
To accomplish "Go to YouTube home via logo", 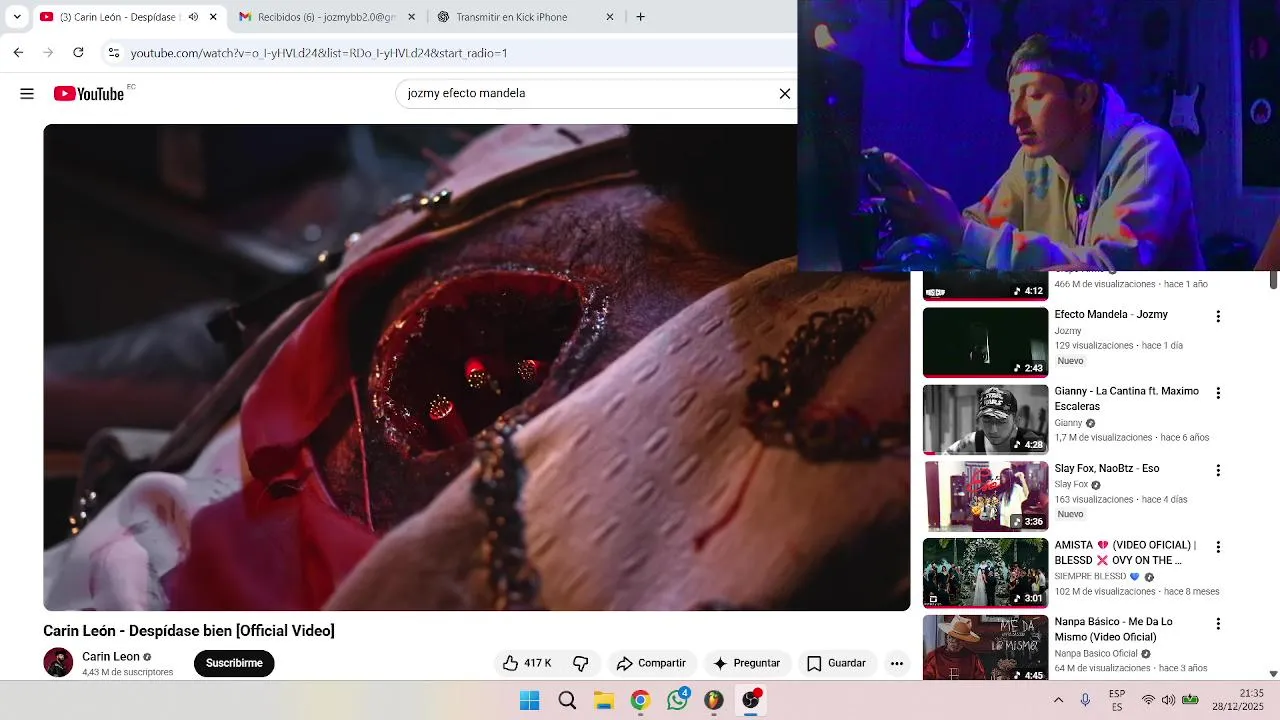I will tap(89, 94).
